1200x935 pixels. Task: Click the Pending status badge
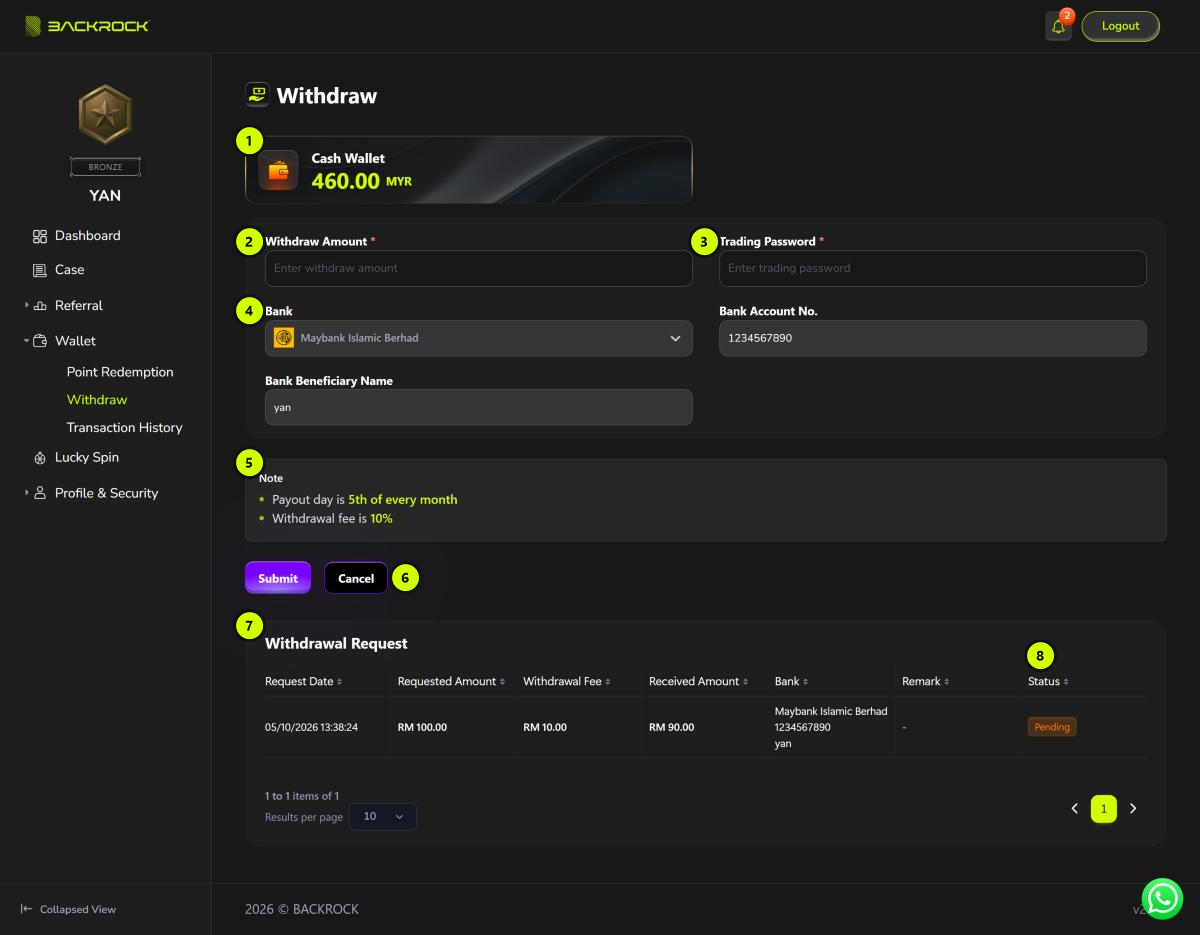tap(1052, 727)
